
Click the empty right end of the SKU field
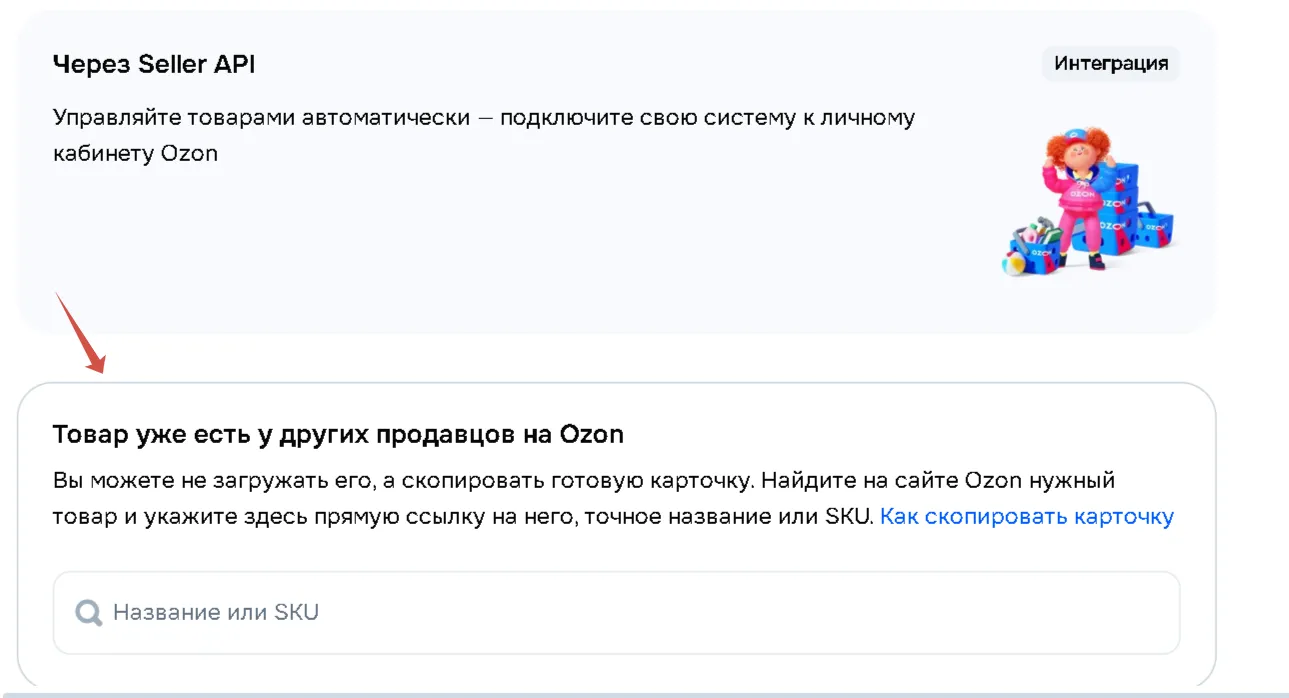pos(1100,612)
